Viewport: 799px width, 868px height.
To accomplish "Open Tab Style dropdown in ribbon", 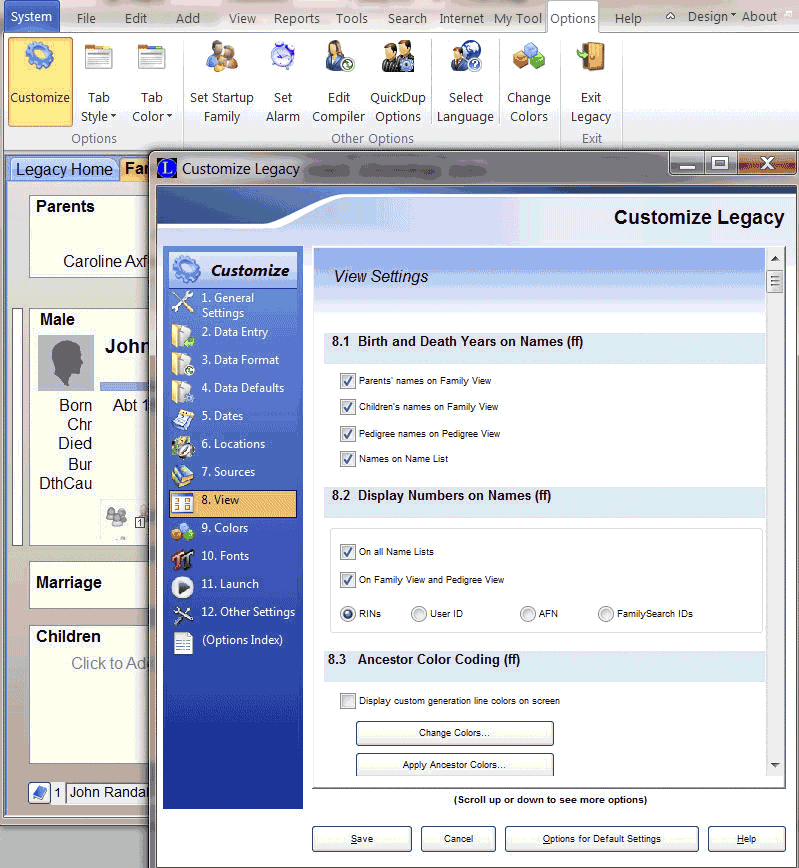I will point(98,81).
